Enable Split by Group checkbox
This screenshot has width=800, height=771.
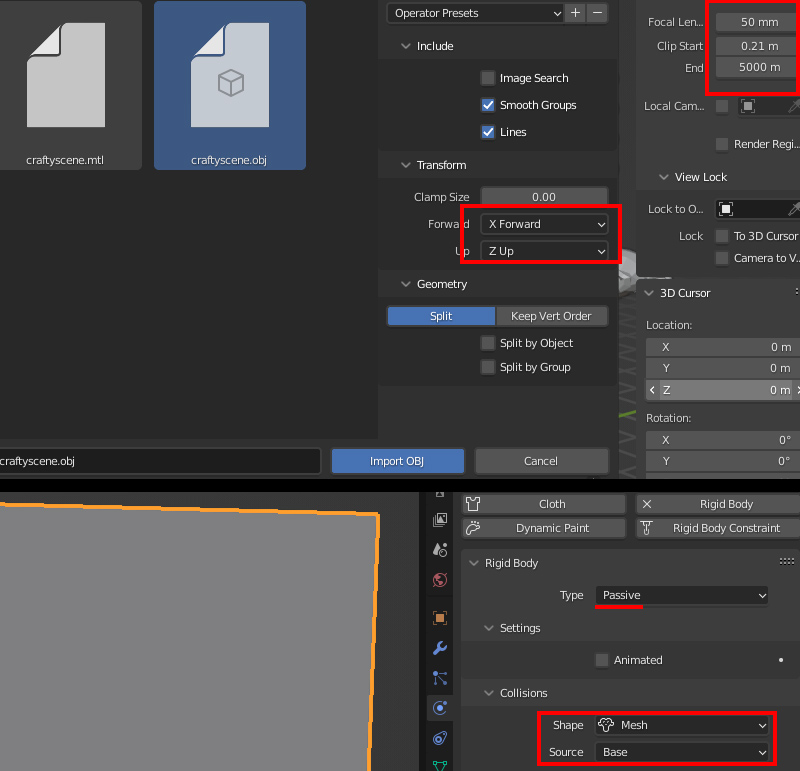pyautogui.click(x=488, y=367)
